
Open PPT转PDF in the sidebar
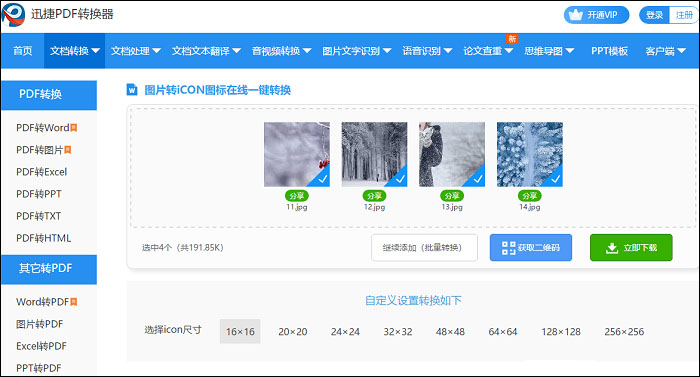click(38, 368)
